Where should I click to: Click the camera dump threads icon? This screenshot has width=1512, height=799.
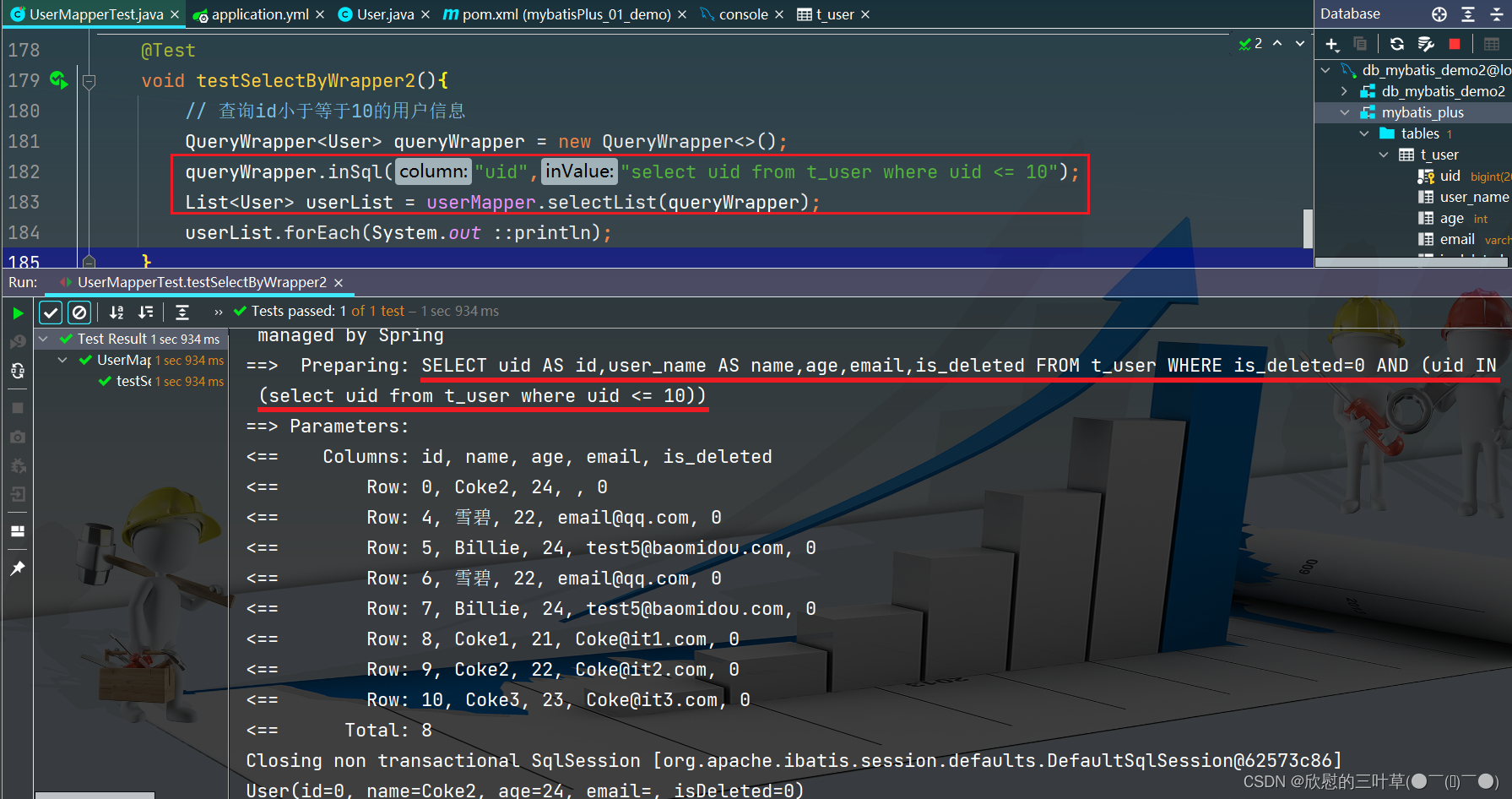tap(18, 437)
